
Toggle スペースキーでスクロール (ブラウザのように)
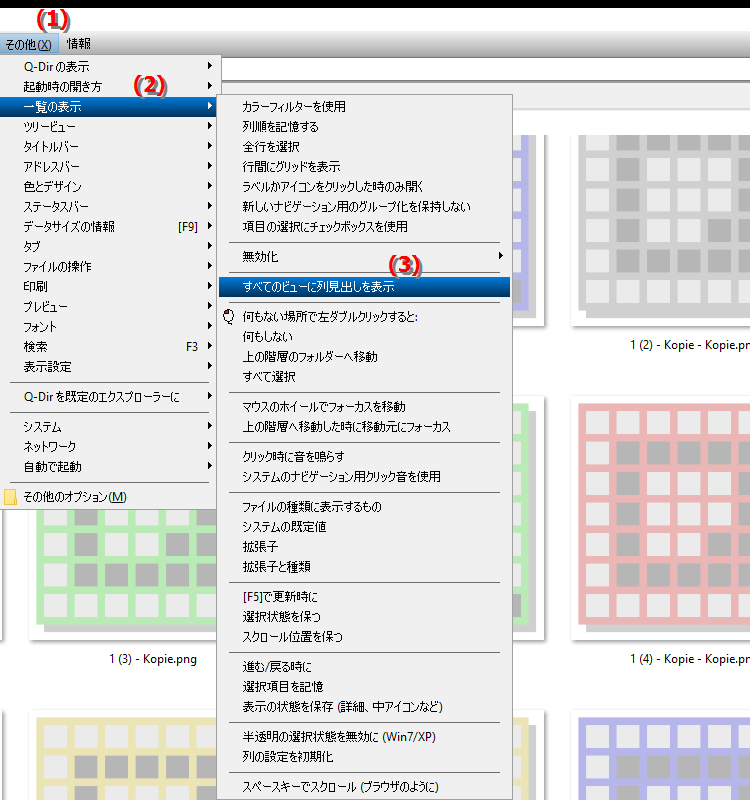pos(364,787)
